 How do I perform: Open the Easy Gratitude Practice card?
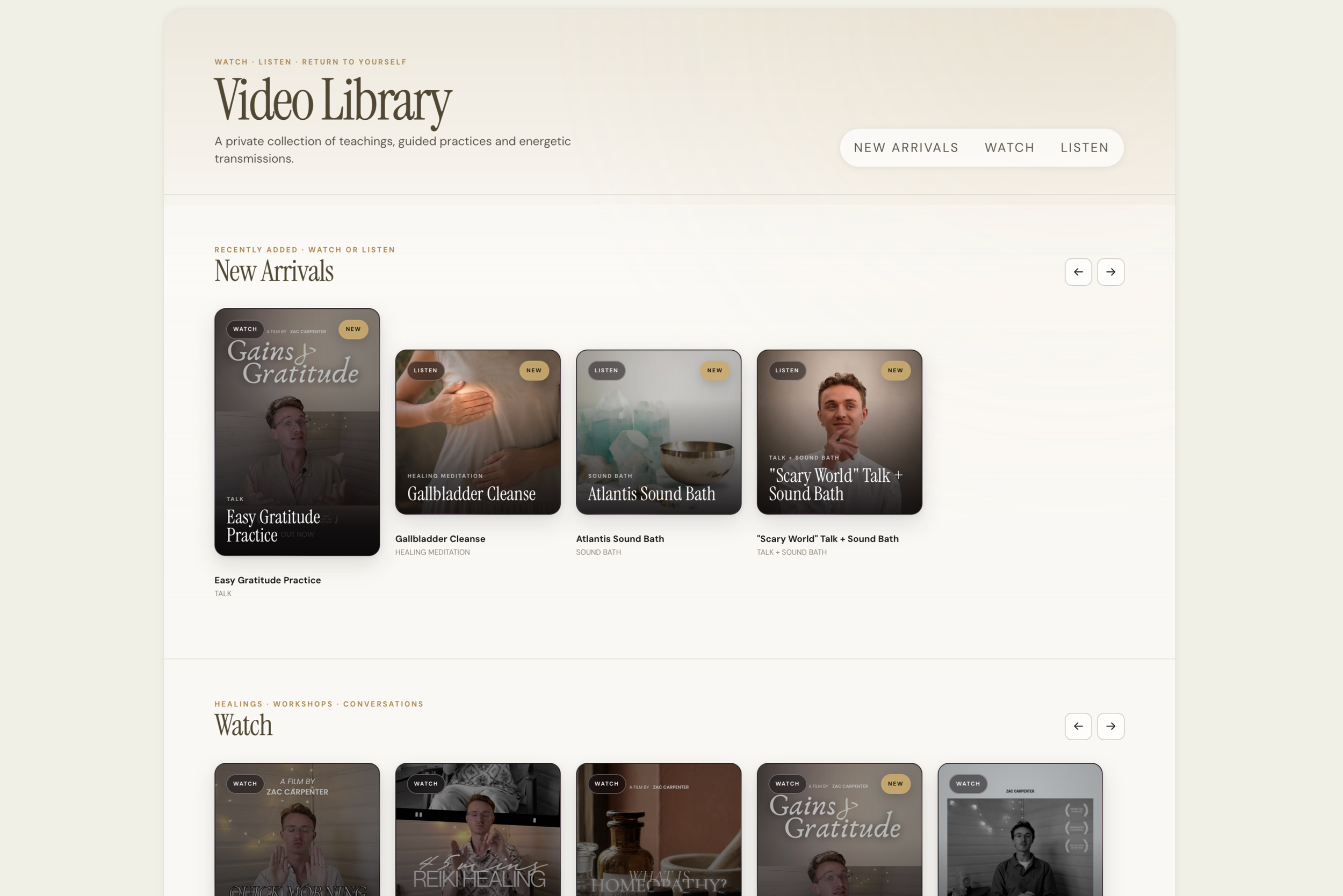(297, 432)
